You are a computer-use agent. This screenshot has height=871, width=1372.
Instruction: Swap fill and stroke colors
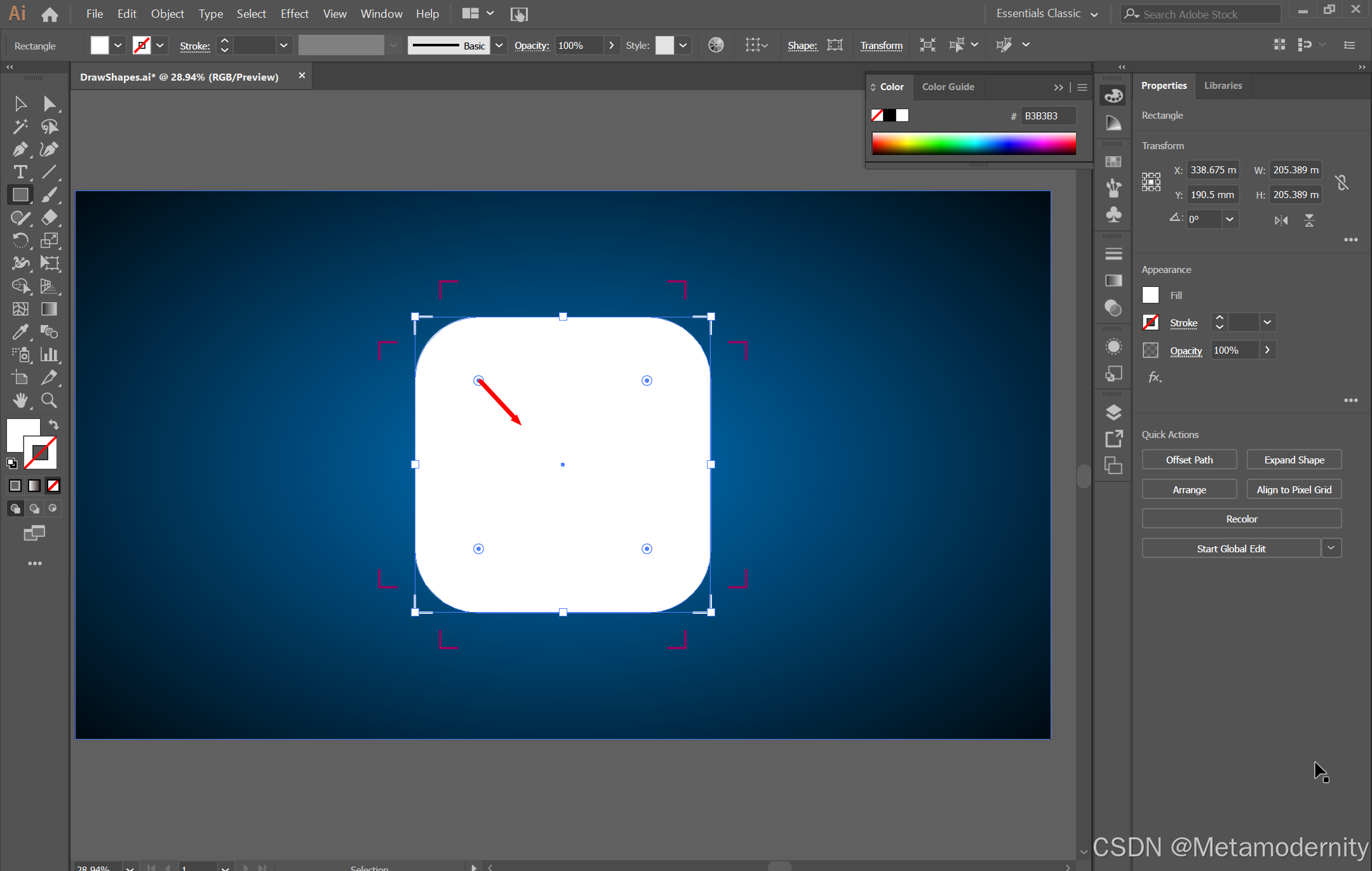pyautogui.click(x=54, y=425)
